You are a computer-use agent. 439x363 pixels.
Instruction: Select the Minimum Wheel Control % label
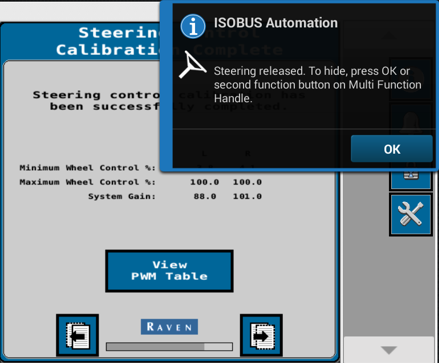88,168
